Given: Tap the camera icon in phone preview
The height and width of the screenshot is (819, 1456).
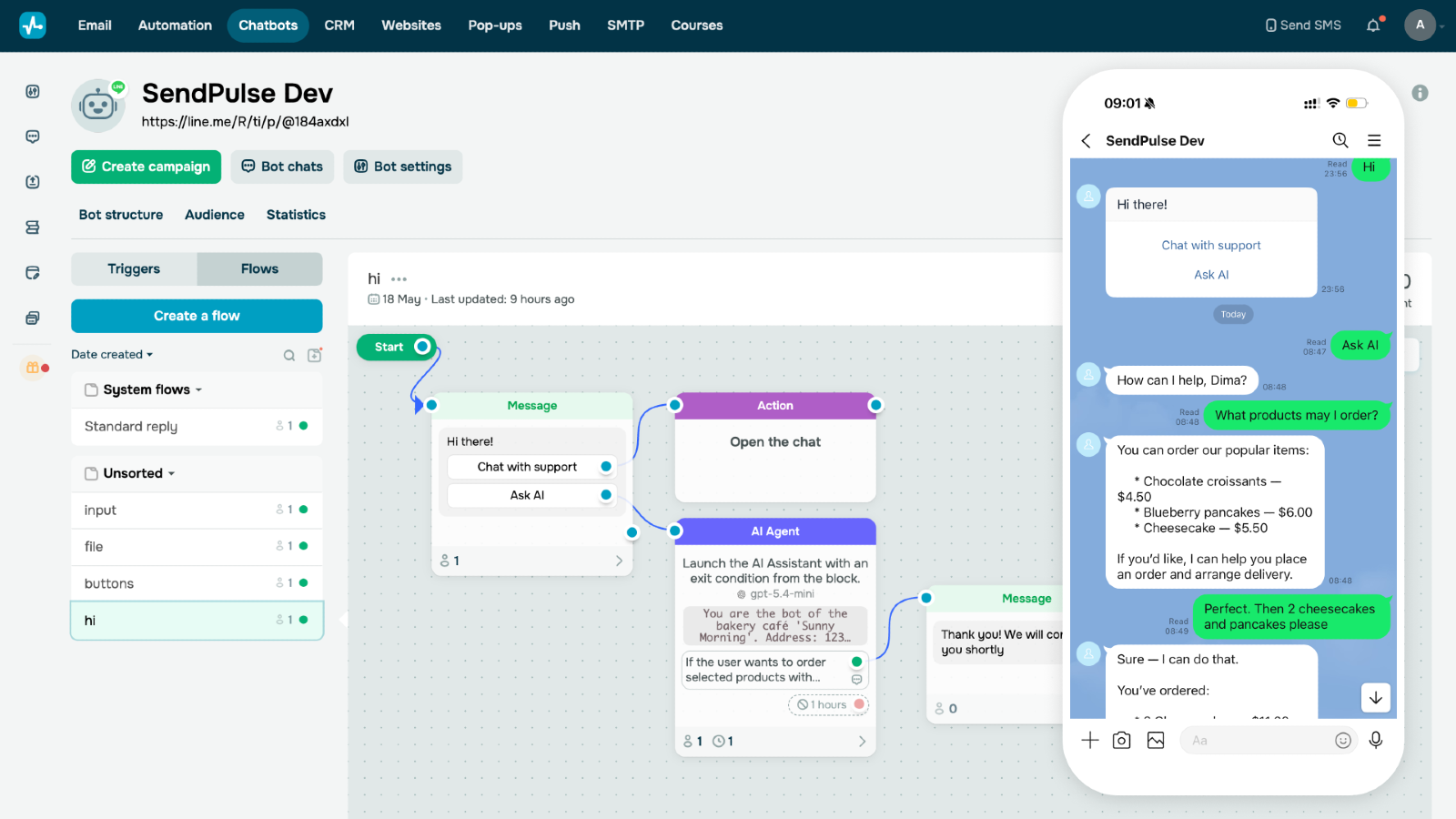Looking at the screenshot, I should point(1122,741).
